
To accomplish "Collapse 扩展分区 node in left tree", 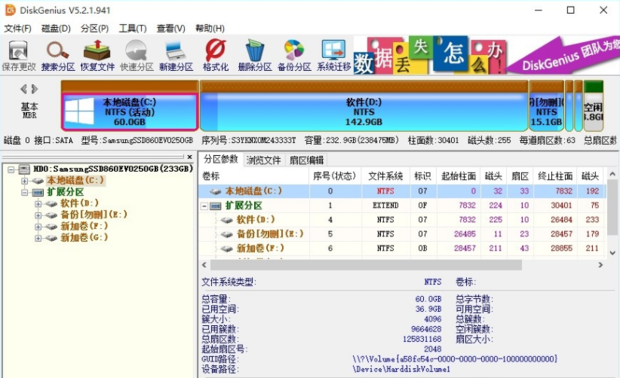I will [x=25, y=193].
